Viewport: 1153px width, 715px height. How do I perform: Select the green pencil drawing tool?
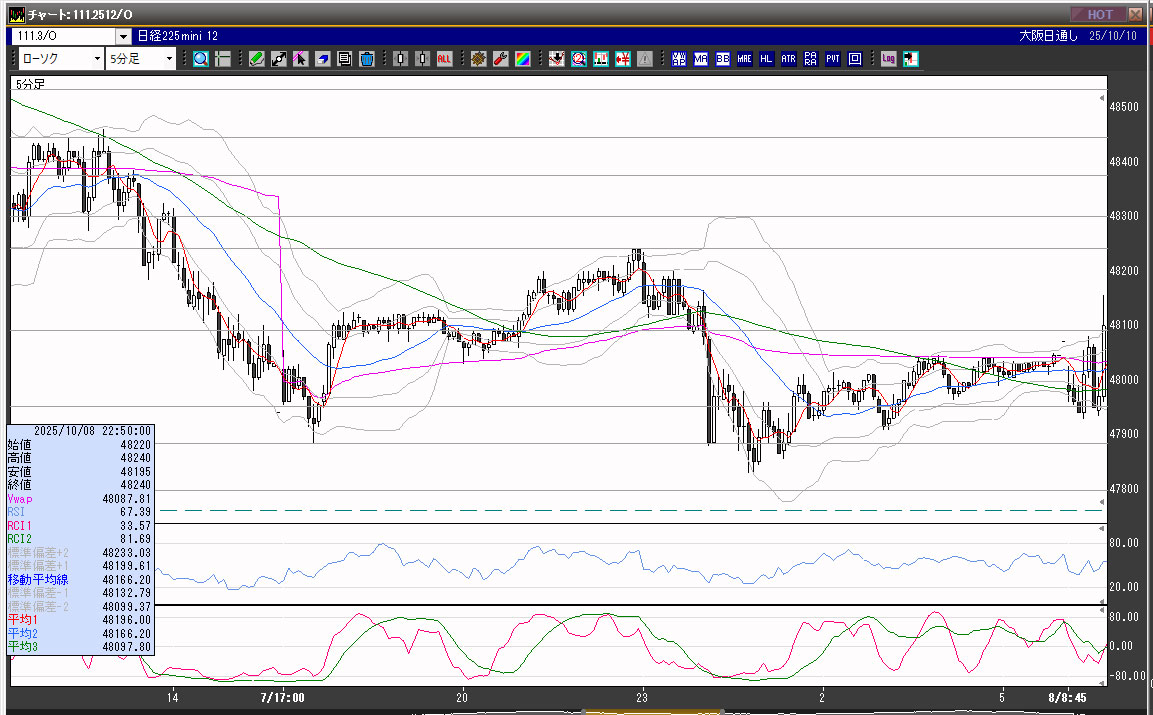click(257, 59)
